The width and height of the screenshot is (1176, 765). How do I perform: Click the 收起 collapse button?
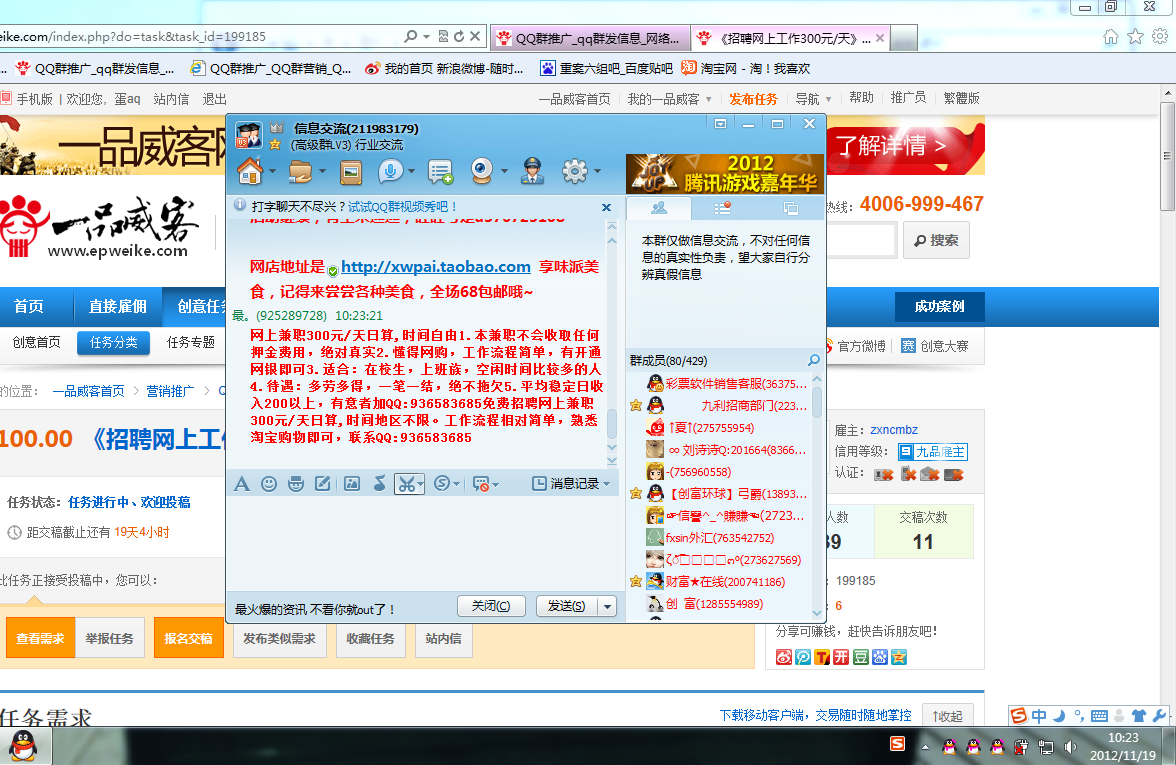(x=947, y=716)
